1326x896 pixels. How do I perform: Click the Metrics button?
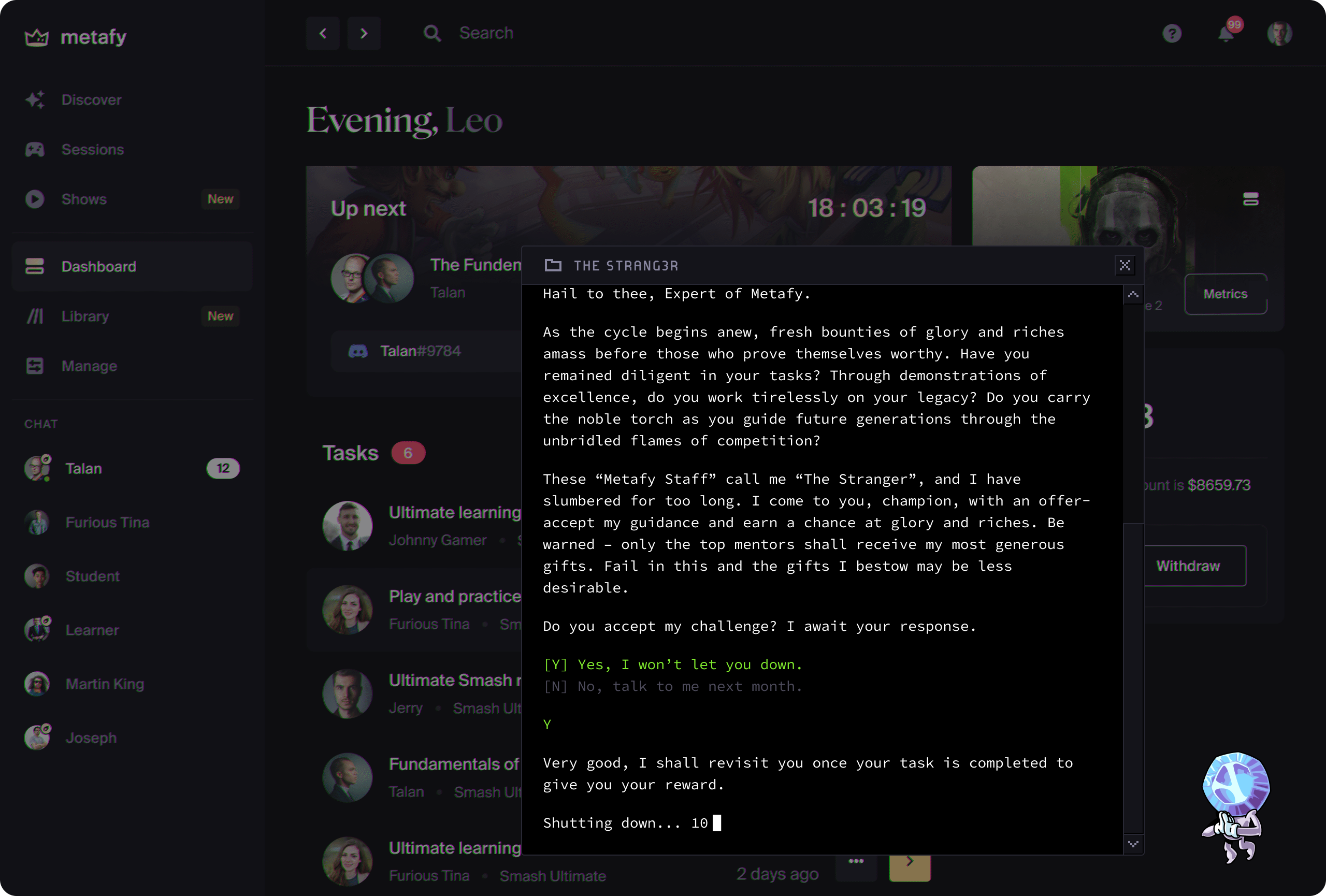pyautogui.click(x=1224, y=294)
